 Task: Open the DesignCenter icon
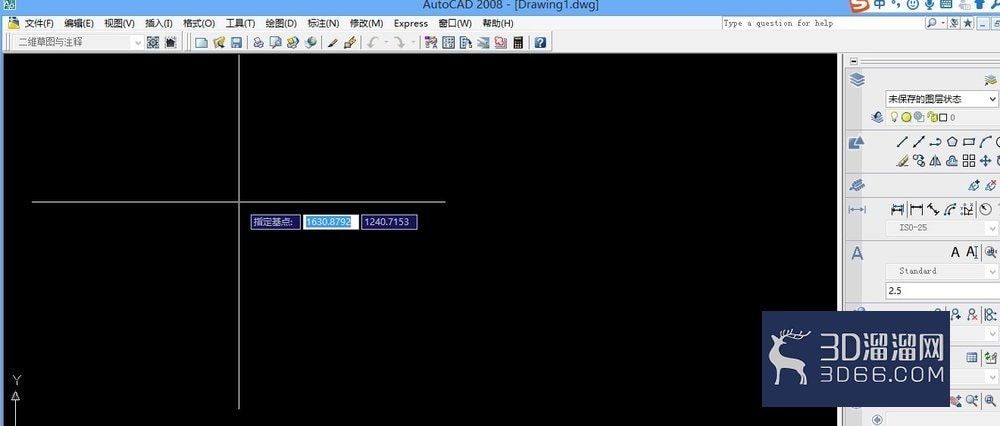tap(448, 43)
